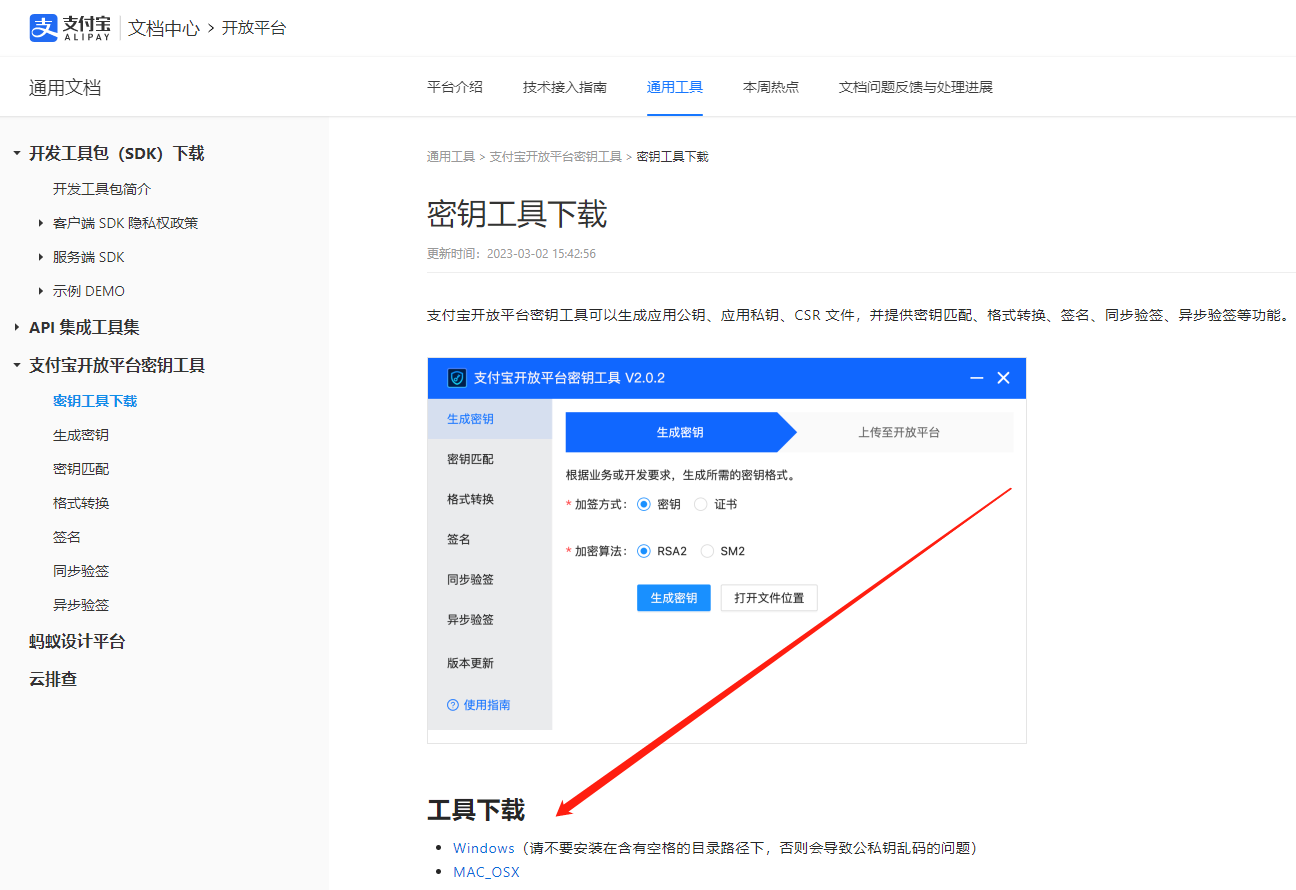The height and width of the screenshot is (890, 1296).
Task: Open 开放平台 in the header breadcrumb
Action: (254, 28)
